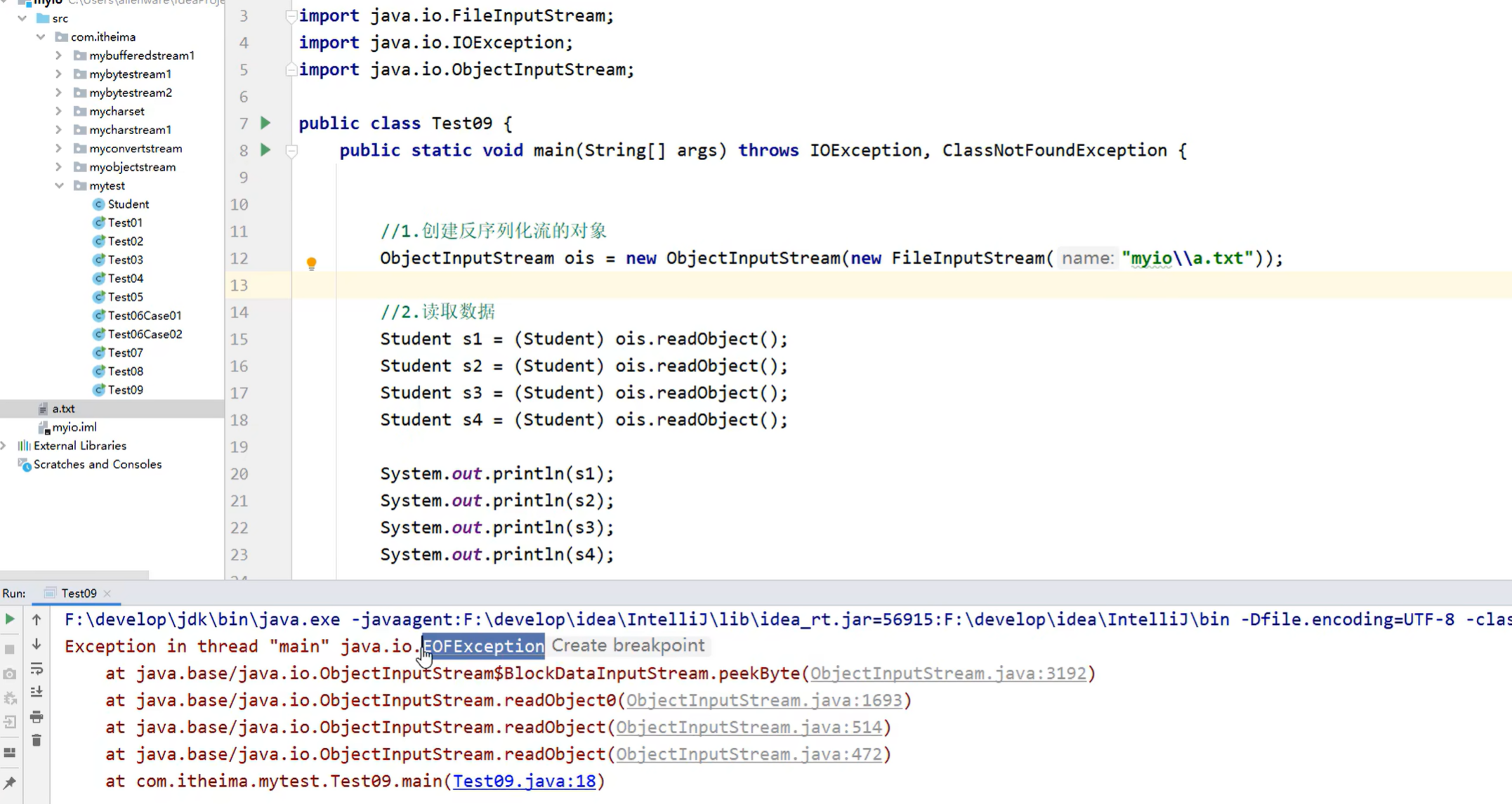1512x804 pixels.
Task: Select the Student class in project tree
Action: point(128,204)
